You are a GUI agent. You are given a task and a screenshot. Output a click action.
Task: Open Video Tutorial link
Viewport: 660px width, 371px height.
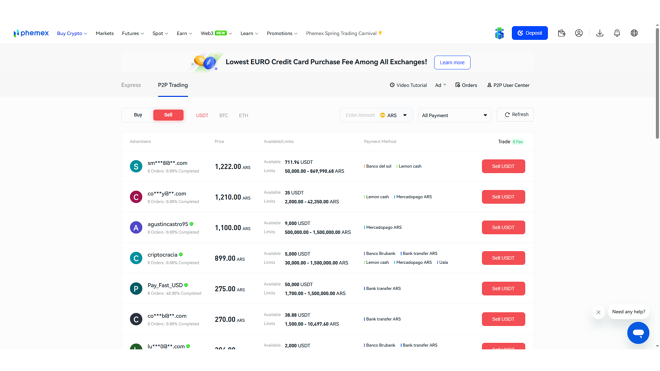tap(408, 85)
